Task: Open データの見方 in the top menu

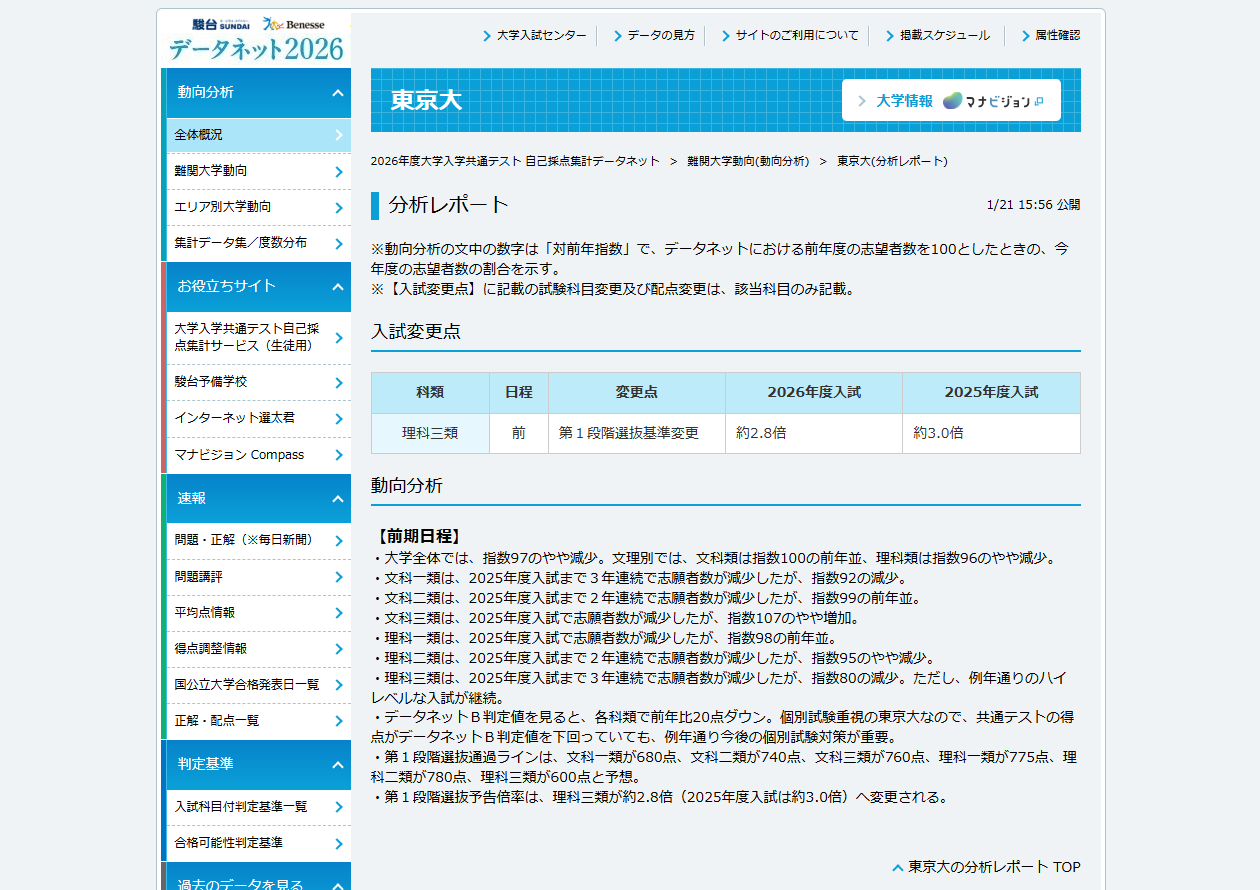Action: point(658,34)
